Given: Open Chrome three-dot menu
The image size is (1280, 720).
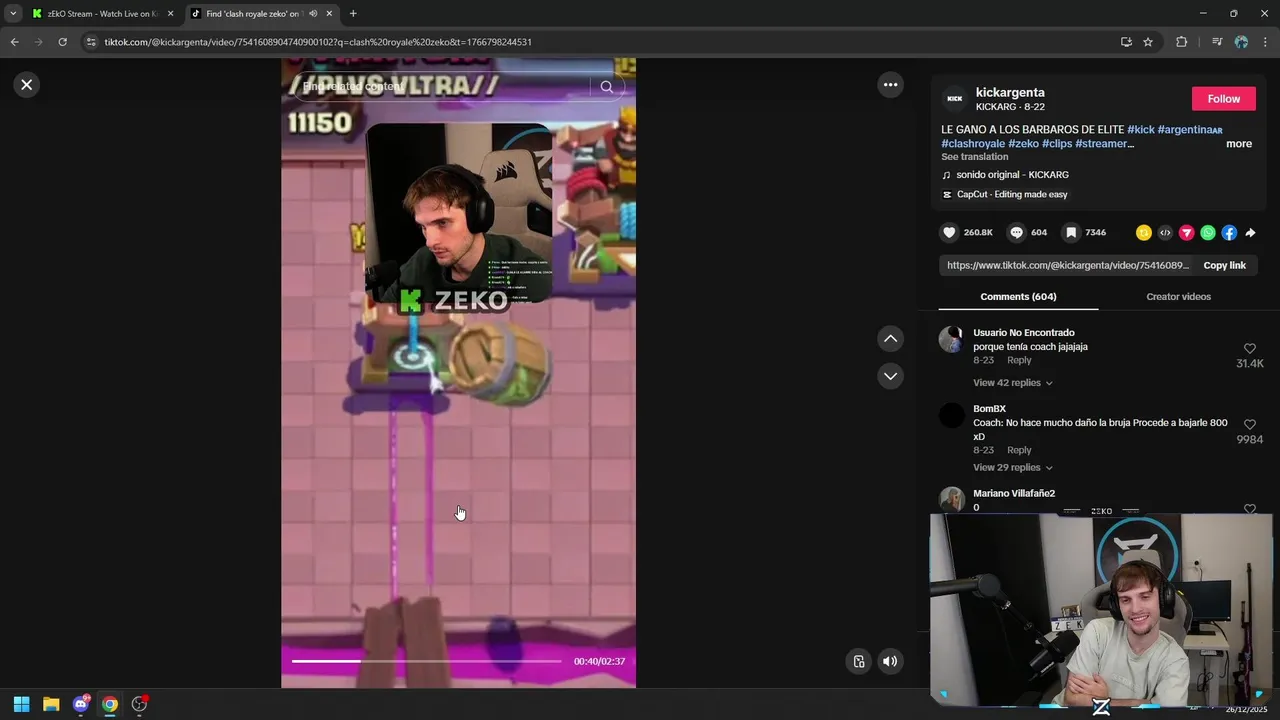Looking at the screenshot, I should [1266, 42].
